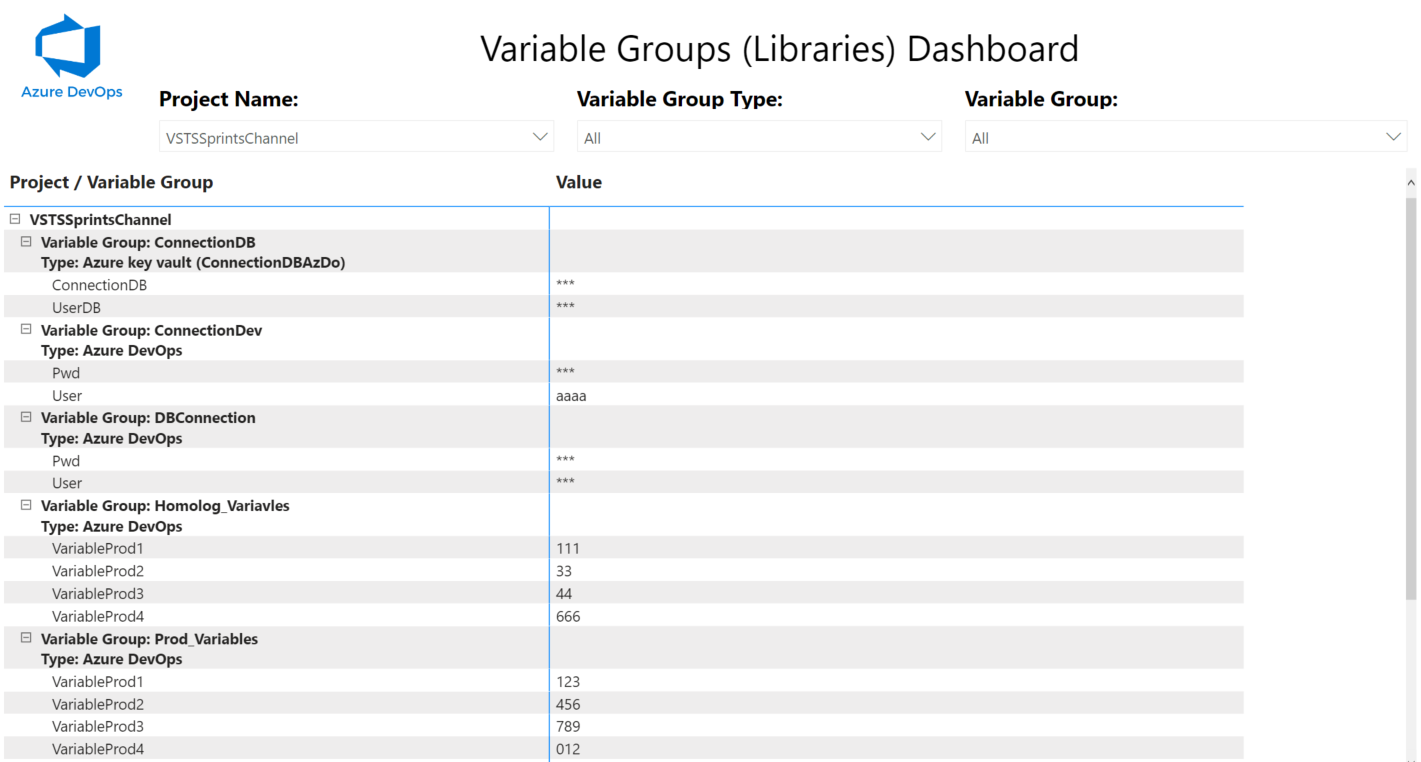Open the Variable Group filter dropdown
Viewport: 1421px width, 762px height.
1185,138
